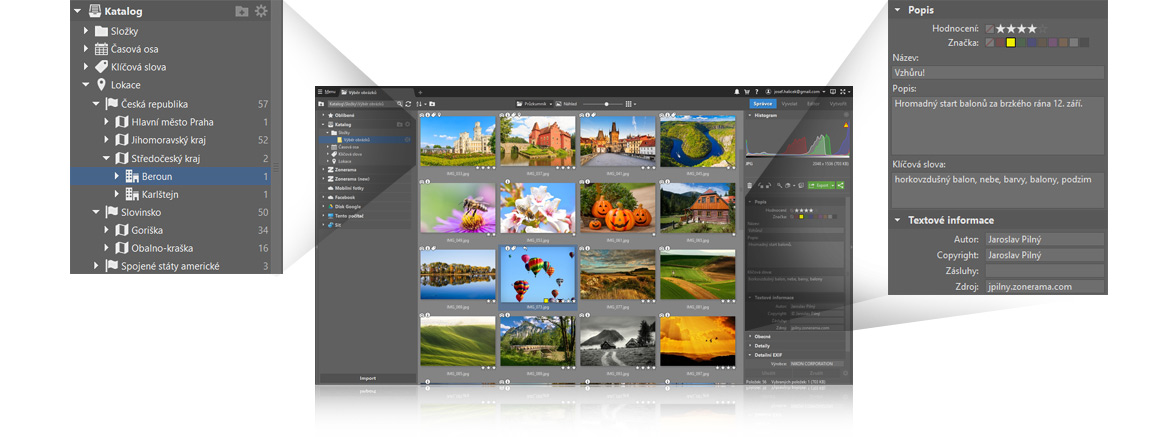Open the Menu in the main window
Image resolution: width=1170 pixels, height=437 pixels.
(x=327, y=92)
